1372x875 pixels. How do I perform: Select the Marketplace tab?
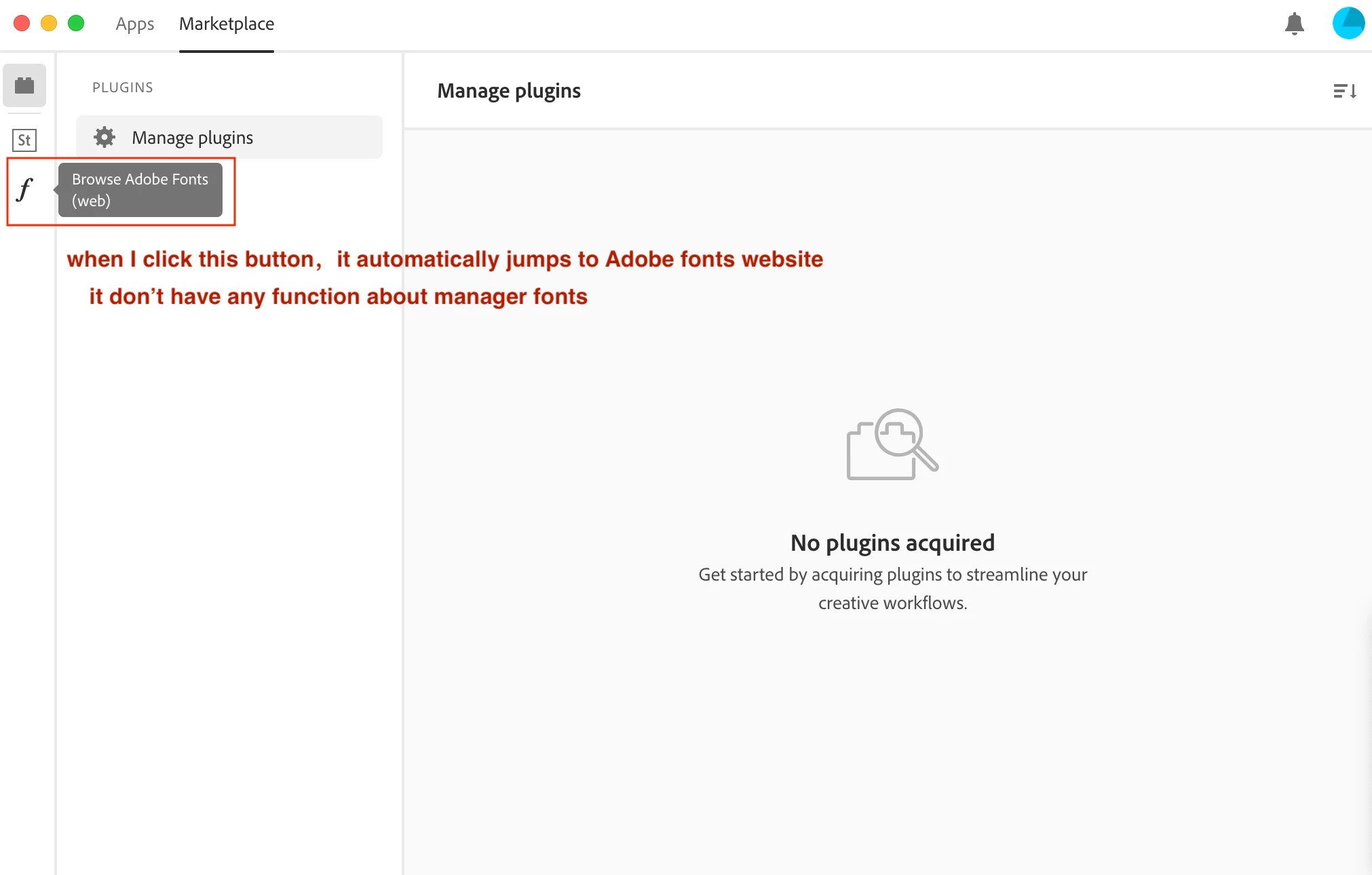point(227,24)
